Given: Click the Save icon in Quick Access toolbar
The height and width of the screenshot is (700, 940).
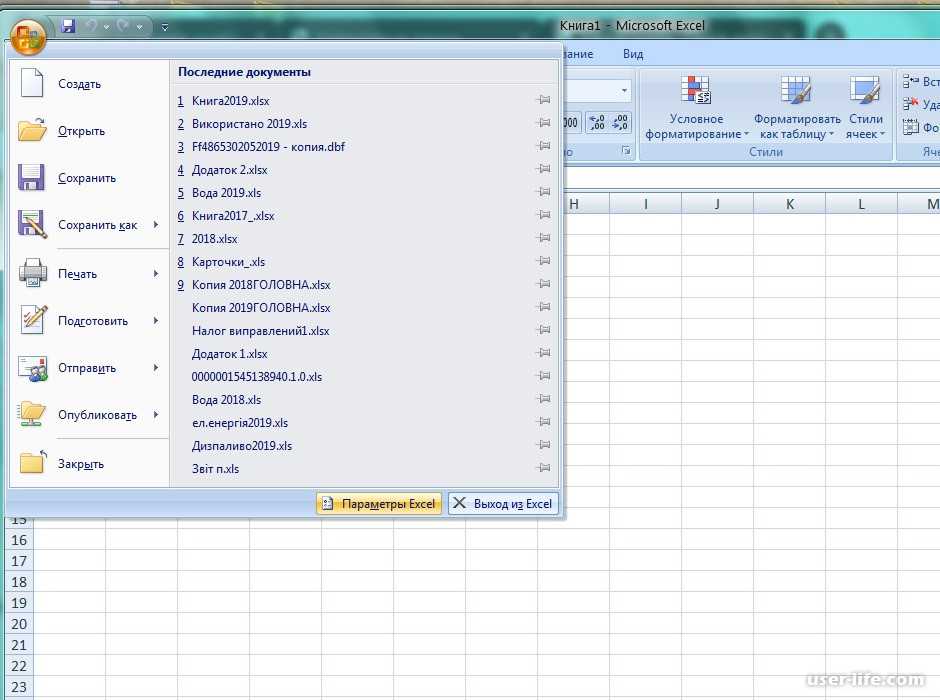Looking at the screenshot, I should pyautogui.click(x=68, y=26).
